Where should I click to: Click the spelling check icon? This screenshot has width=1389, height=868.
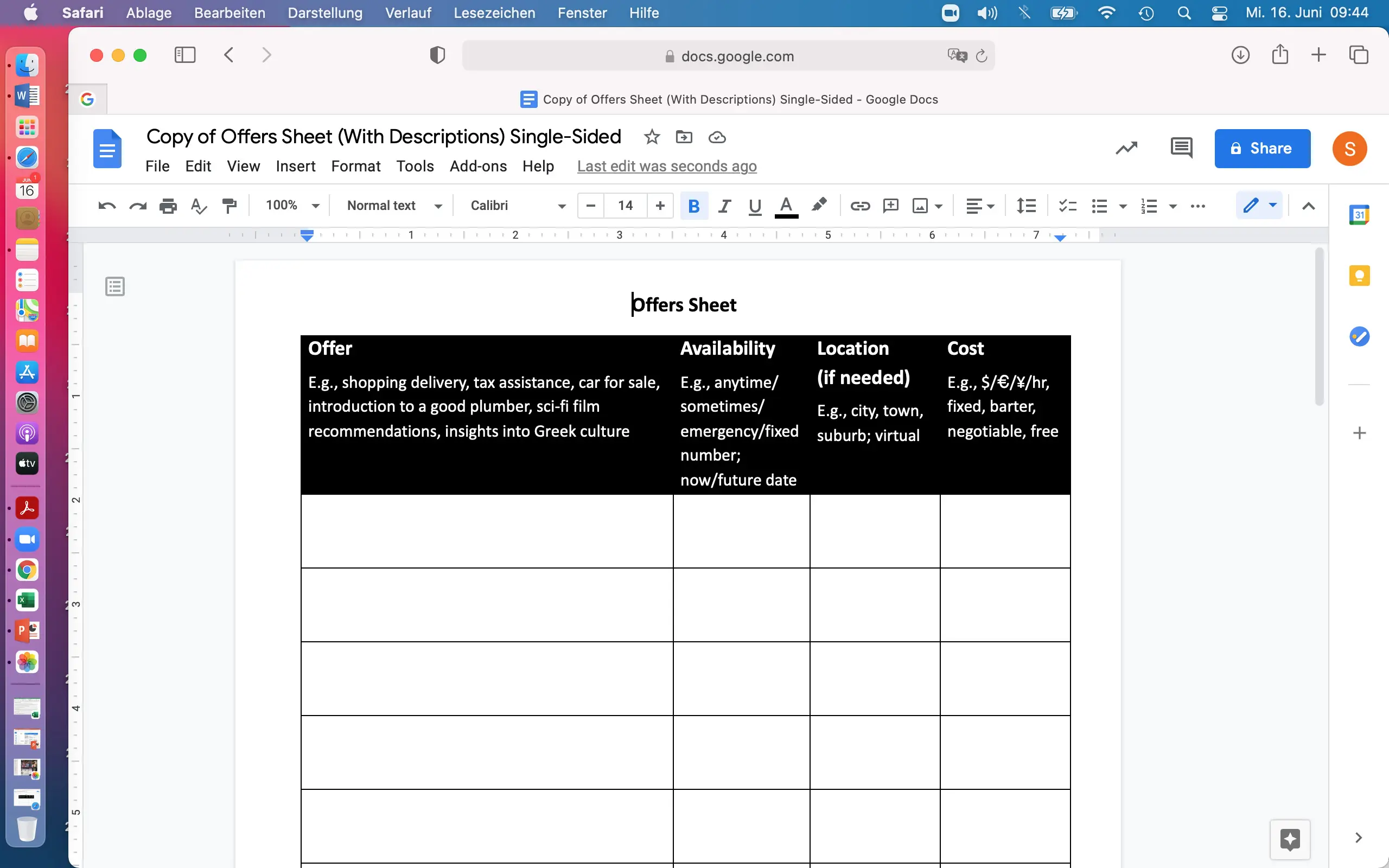[198, 206]
